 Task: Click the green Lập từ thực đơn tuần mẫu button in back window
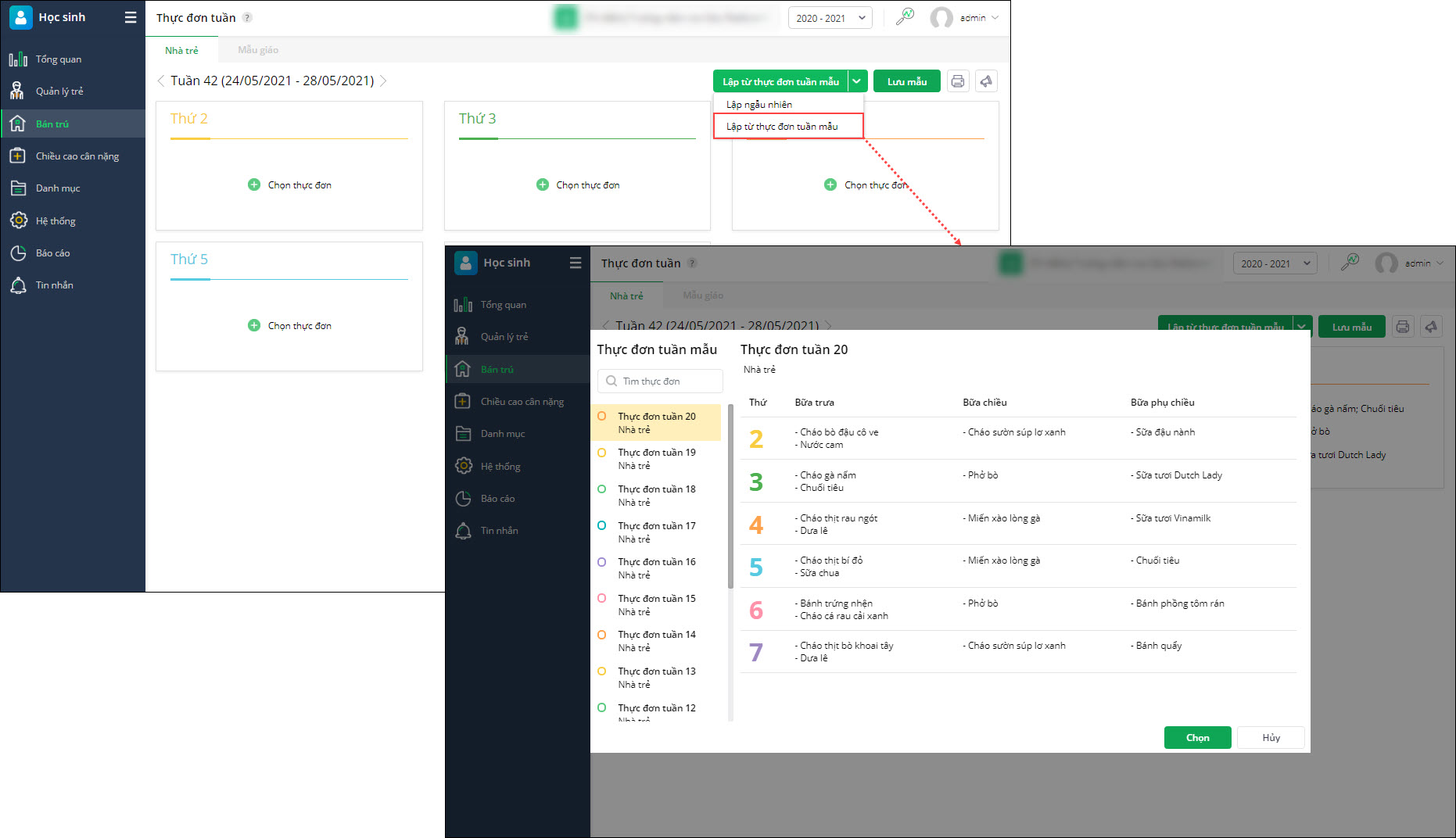tap(780, 81)
